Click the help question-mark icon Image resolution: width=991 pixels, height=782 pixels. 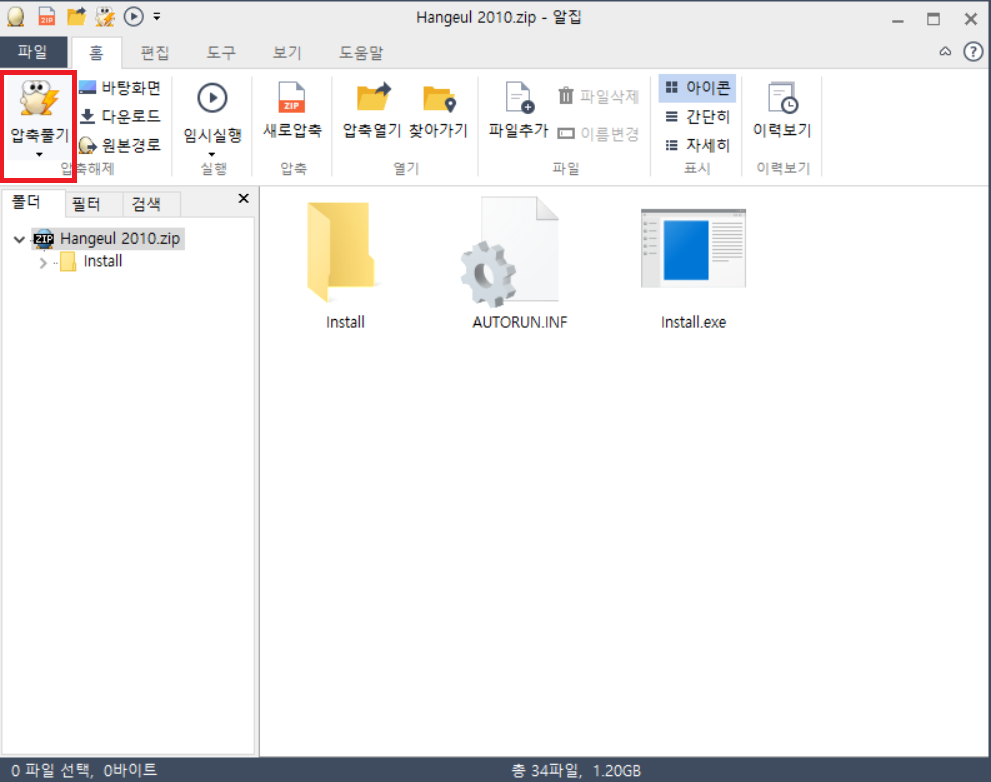pyautogui.click(x=971, y=52)
